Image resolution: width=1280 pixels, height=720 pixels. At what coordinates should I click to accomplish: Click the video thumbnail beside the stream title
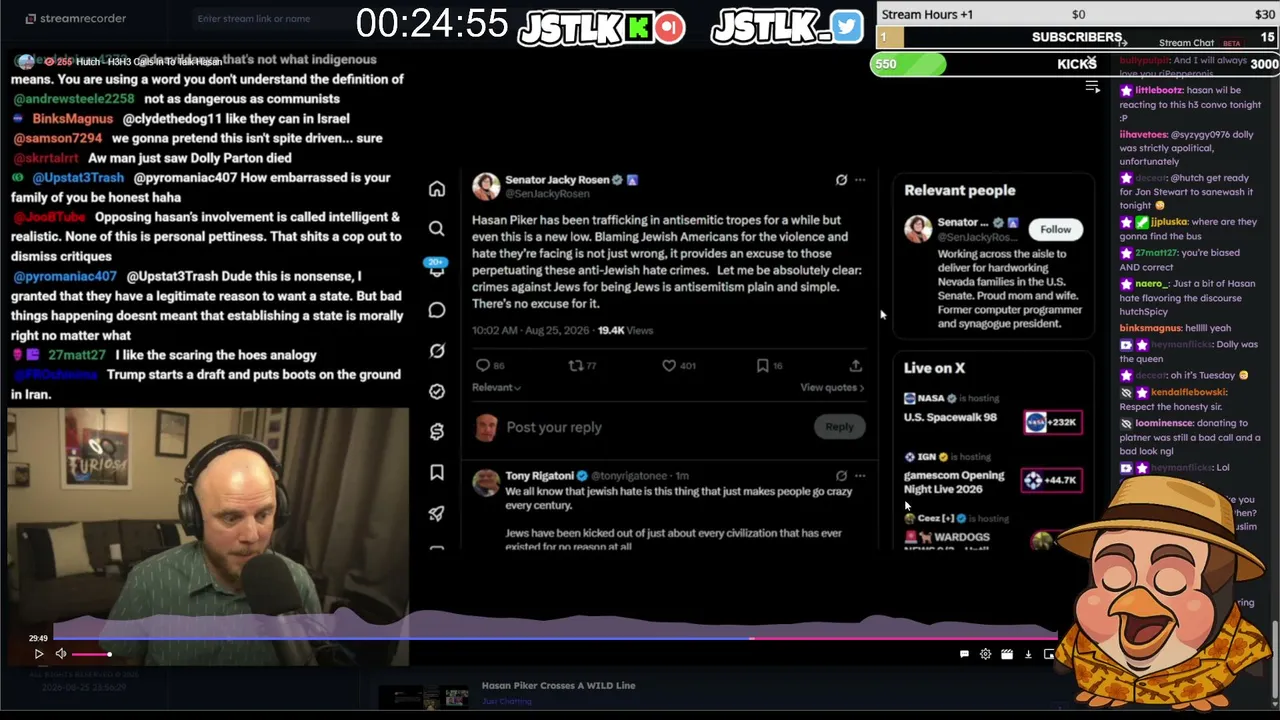(424, 696)
